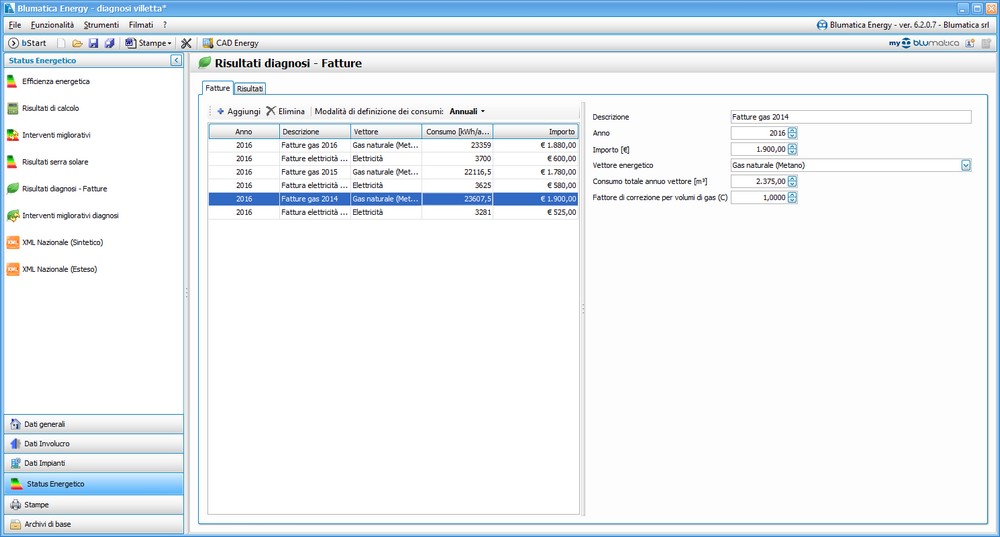The width and height of the screenshot is (1000, 537).
Task: Create a new blank document icon
Action: point(61,43)
